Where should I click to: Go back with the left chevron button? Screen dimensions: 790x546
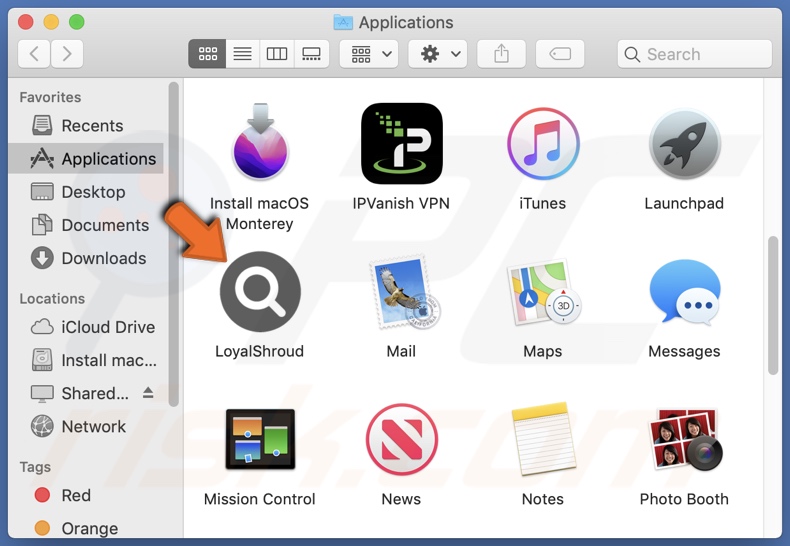tap(34, 53)
